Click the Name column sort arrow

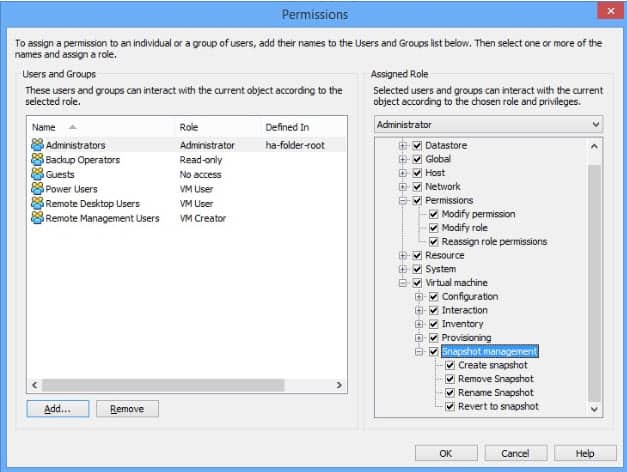coord(72,127)
